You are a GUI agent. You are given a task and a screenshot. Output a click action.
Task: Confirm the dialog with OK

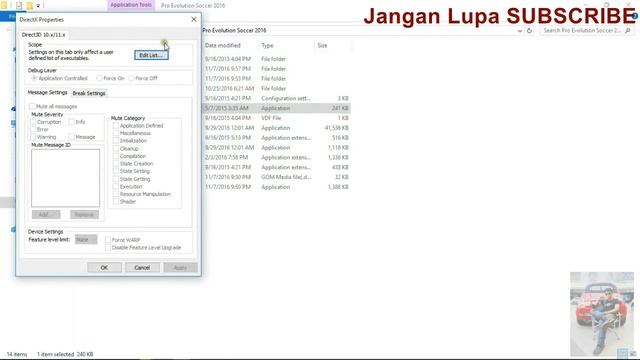coord(104,267)
